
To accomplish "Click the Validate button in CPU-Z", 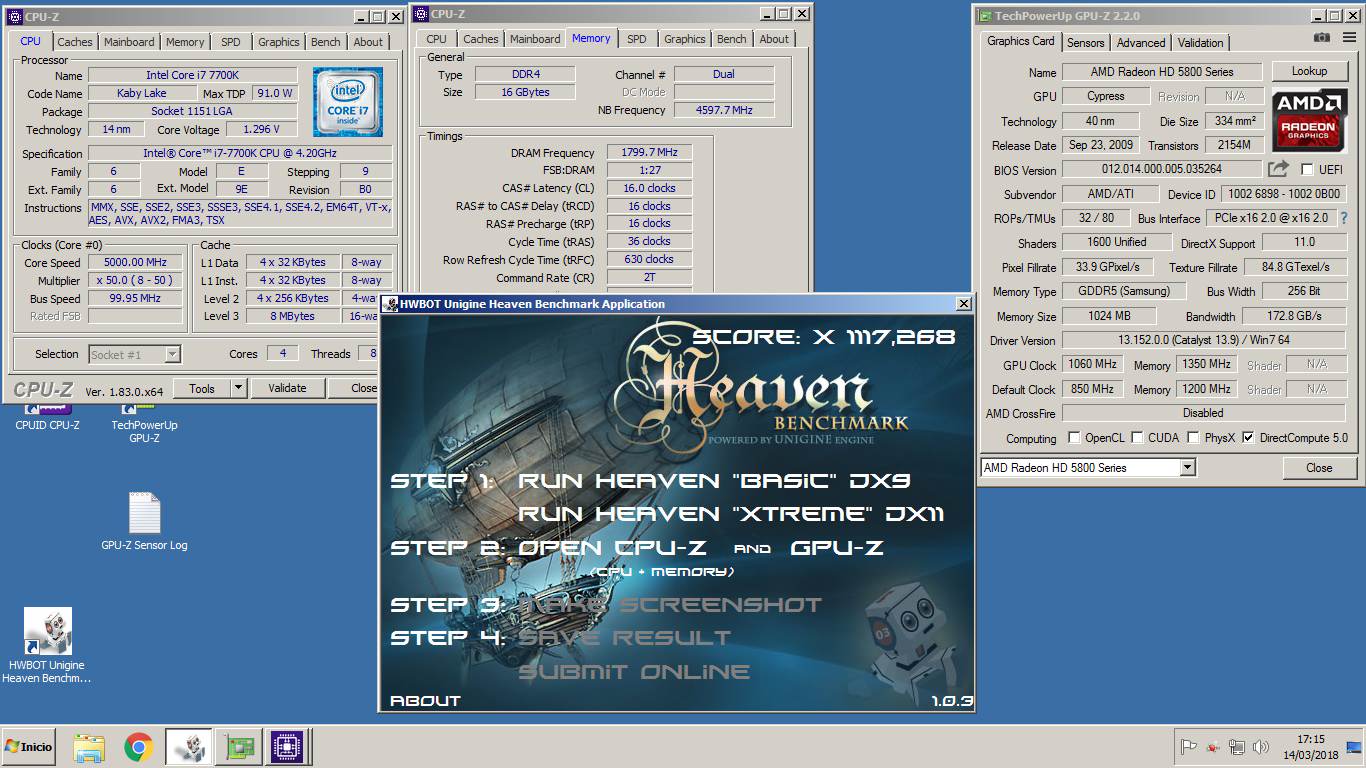I will [287, 388].
